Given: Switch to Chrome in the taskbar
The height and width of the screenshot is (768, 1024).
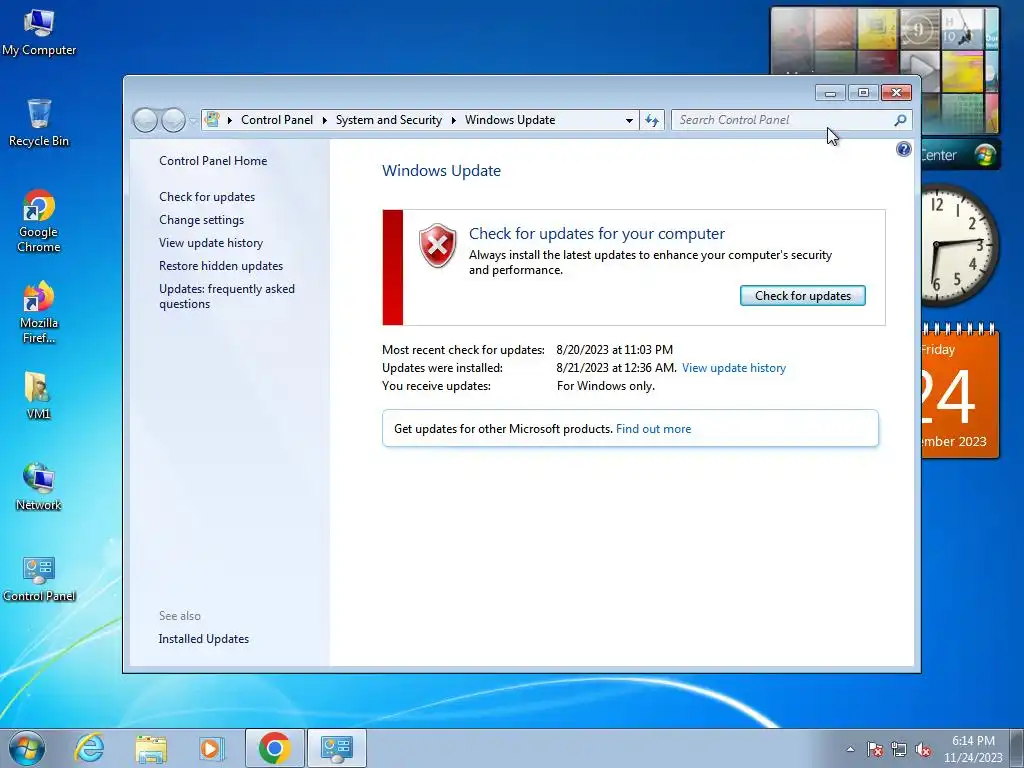Looking at the screenshot, I should point(274,748).
